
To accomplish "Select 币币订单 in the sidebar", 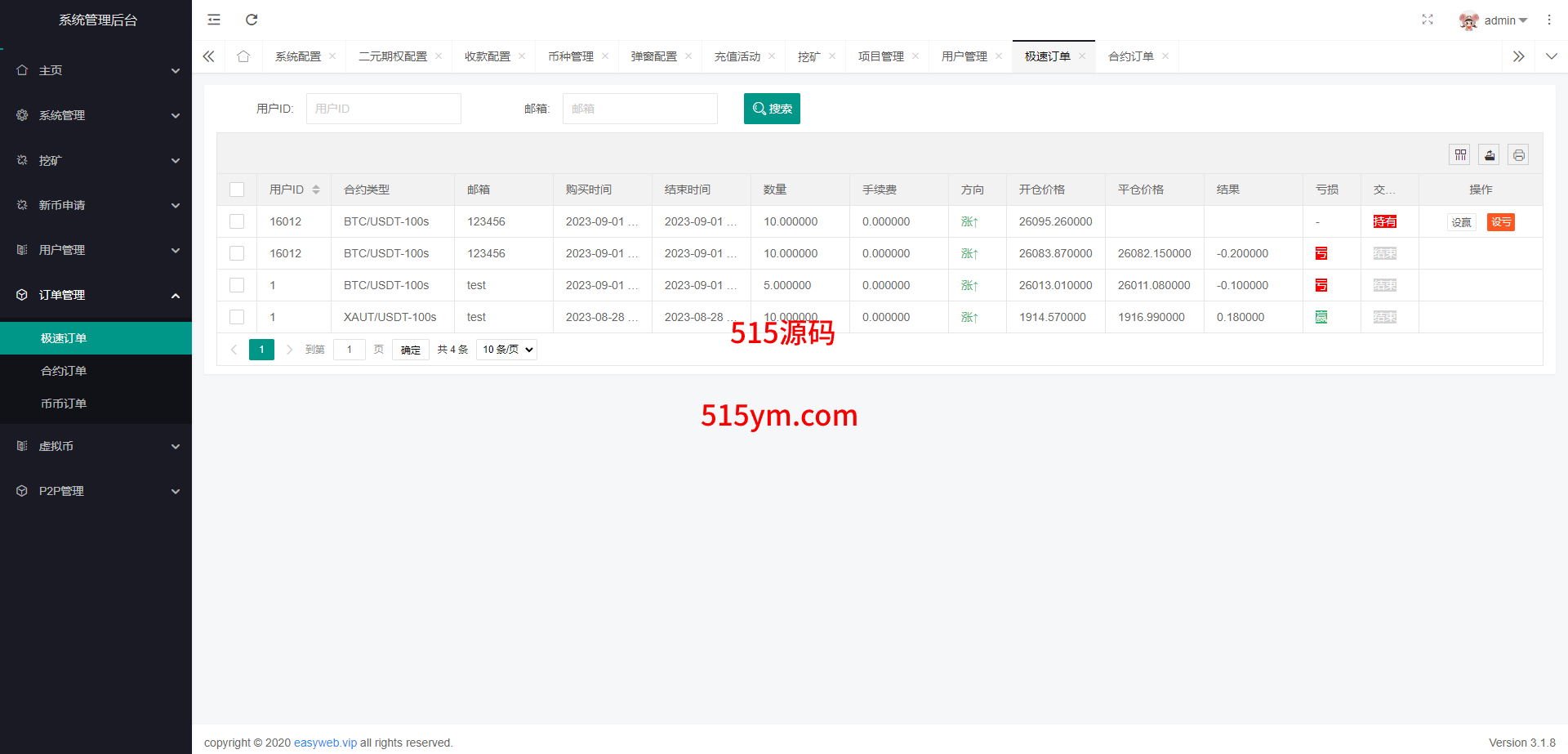I will (x=64, y=404).
